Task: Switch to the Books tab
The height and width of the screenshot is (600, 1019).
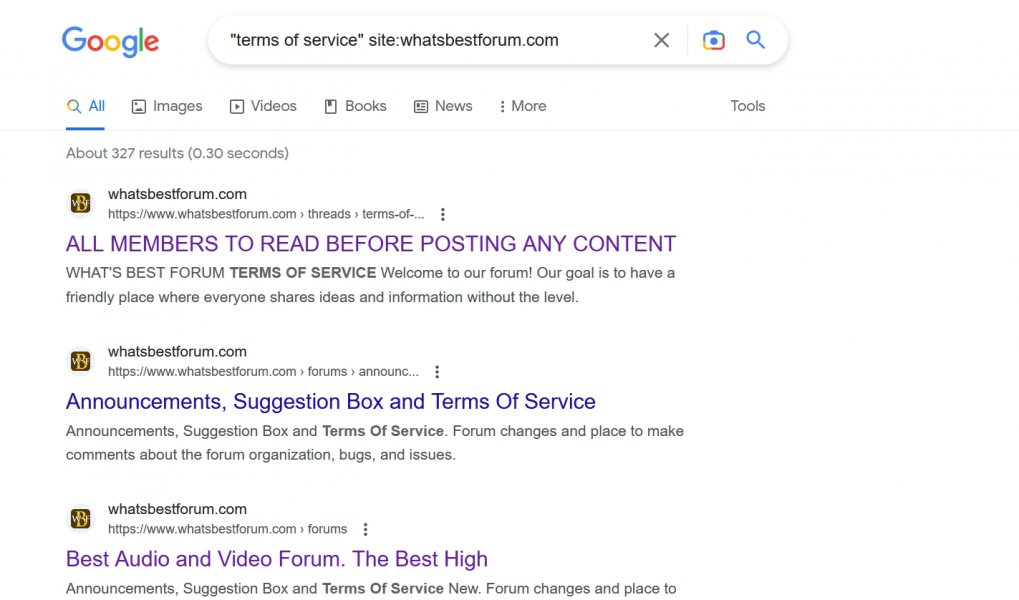Action: click(355, 106)
